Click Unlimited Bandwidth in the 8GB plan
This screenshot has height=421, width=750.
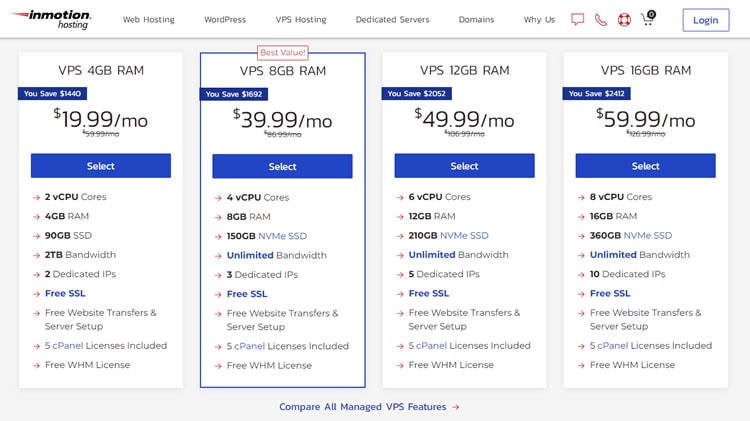pos(276,255)
